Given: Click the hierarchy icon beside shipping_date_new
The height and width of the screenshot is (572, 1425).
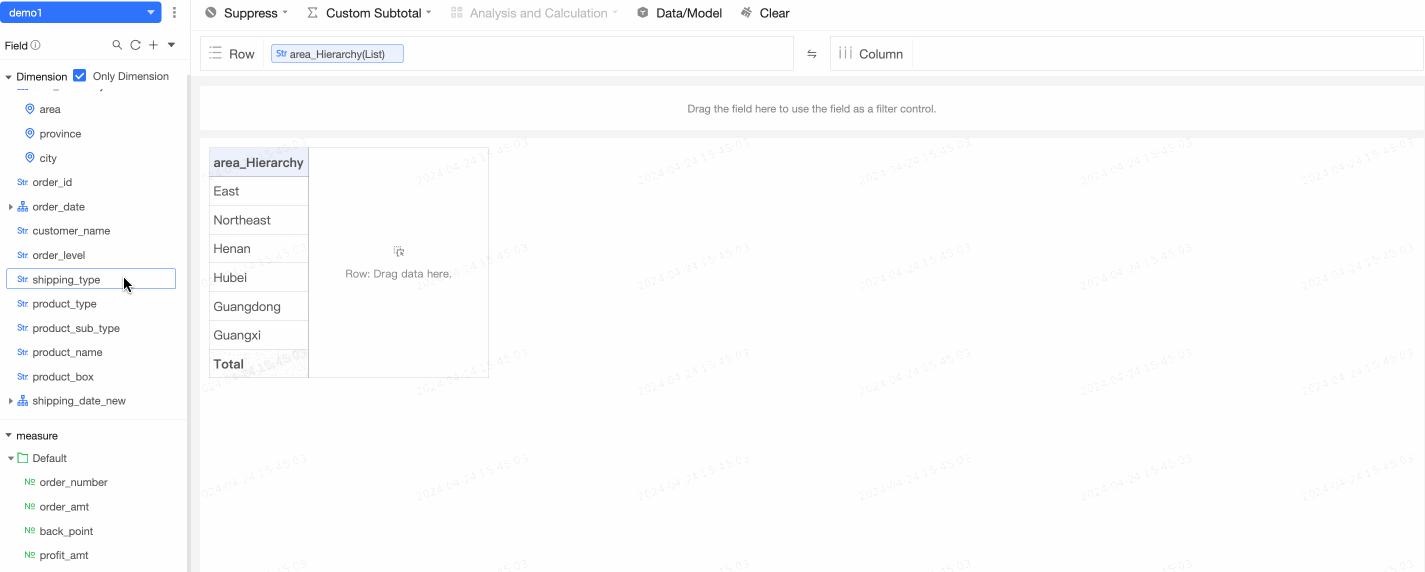Looking at the screenshot, I should pyautogui.click(x=23, y=401).
